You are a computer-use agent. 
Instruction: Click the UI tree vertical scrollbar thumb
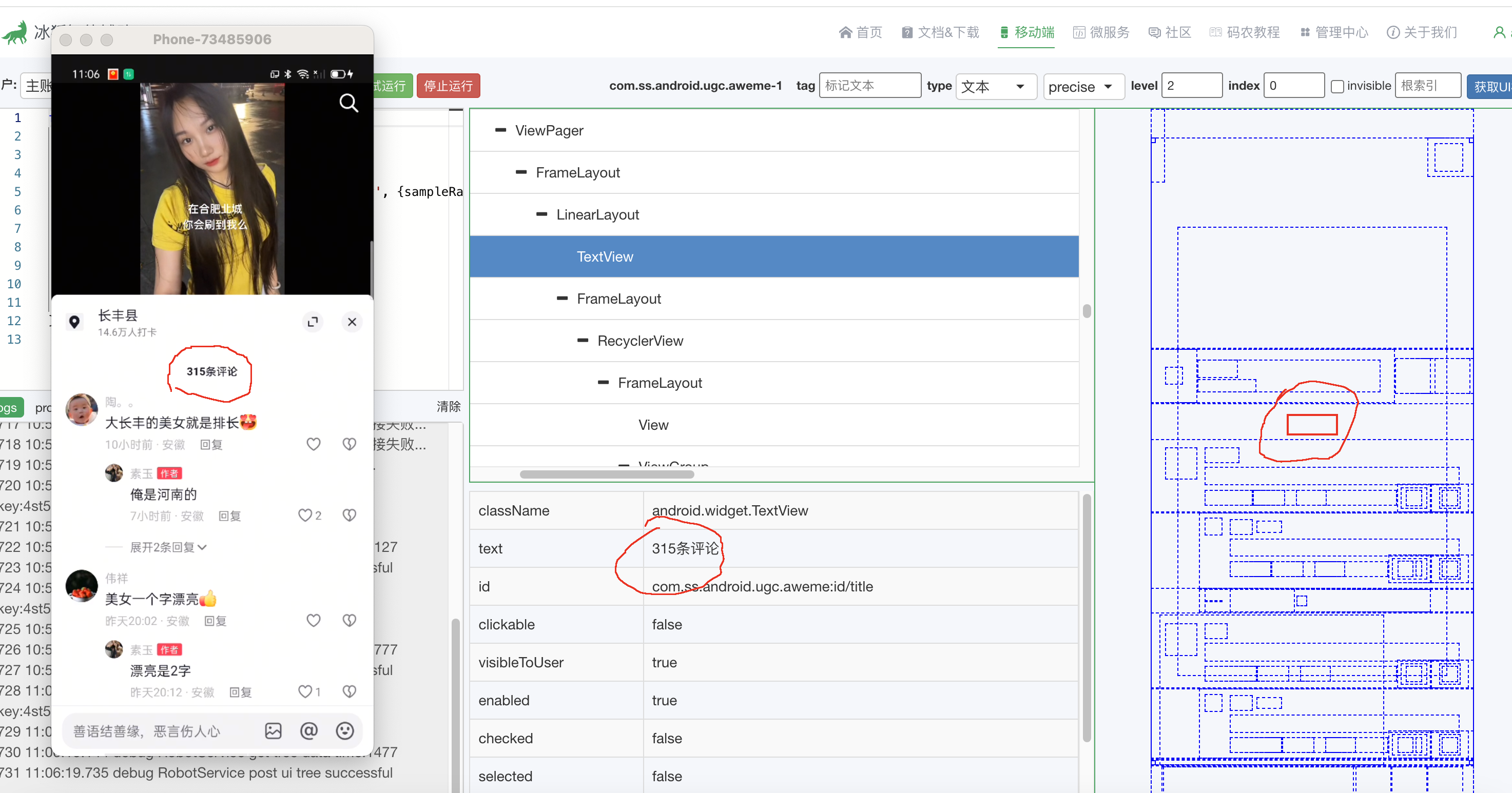click(1087, 311)
